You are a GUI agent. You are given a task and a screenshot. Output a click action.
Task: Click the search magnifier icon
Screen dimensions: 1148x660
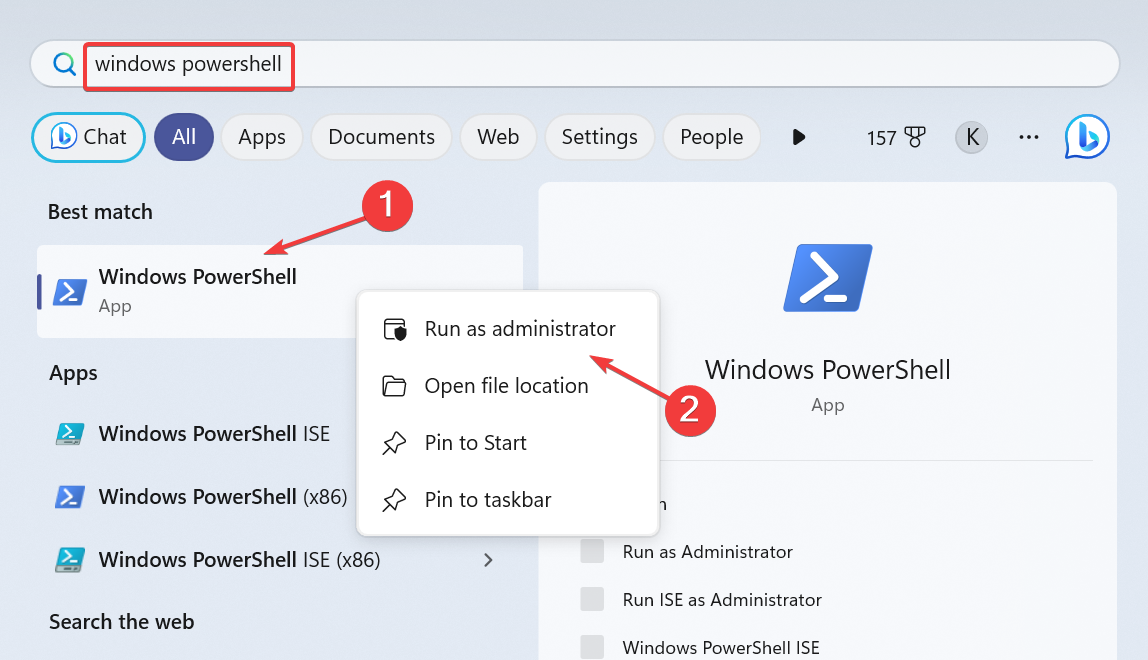[x=64, y=63]
